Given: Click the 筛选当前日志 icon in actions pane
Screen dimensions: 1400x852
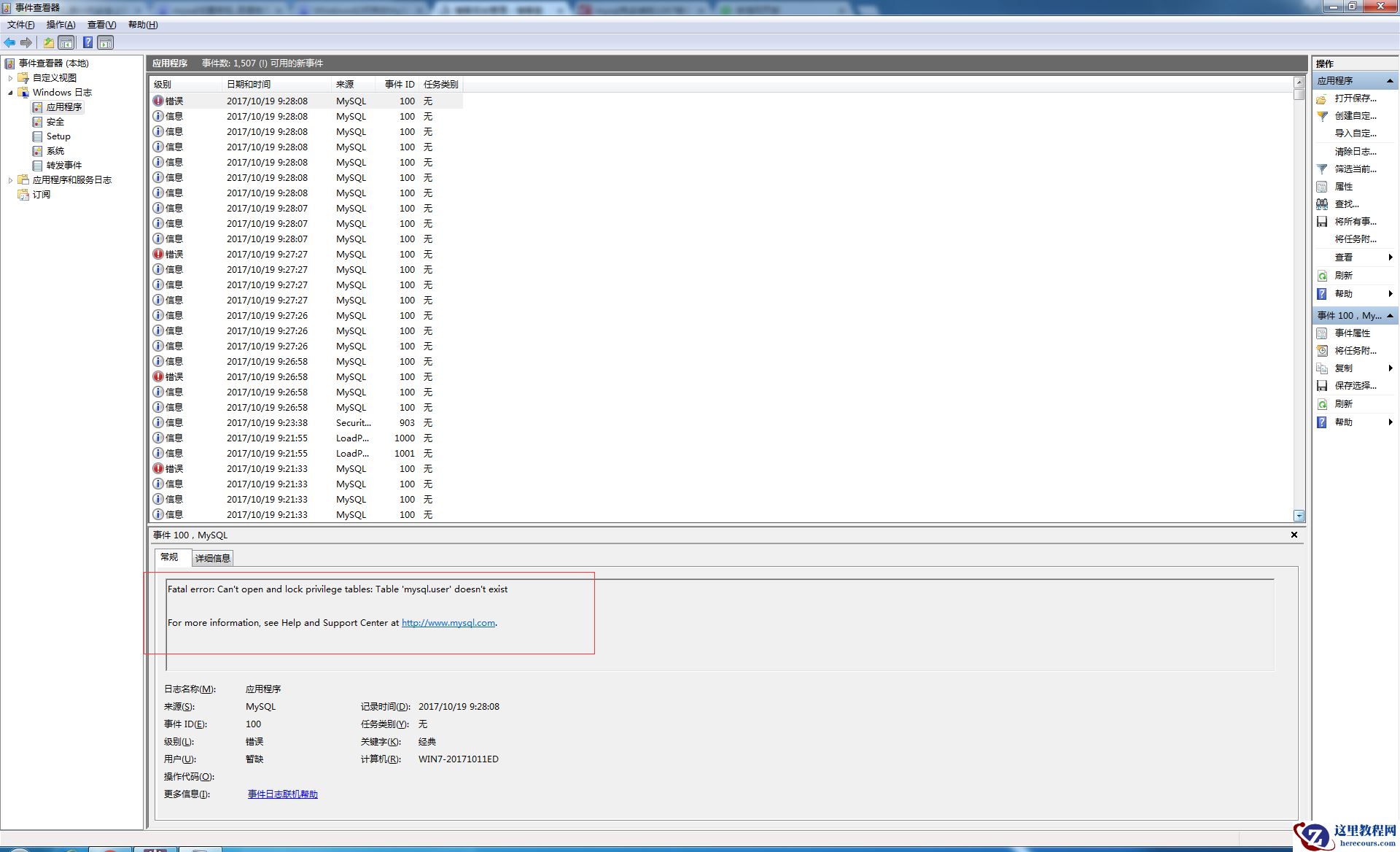Looking at the screenshot, I should [1322, 169].
